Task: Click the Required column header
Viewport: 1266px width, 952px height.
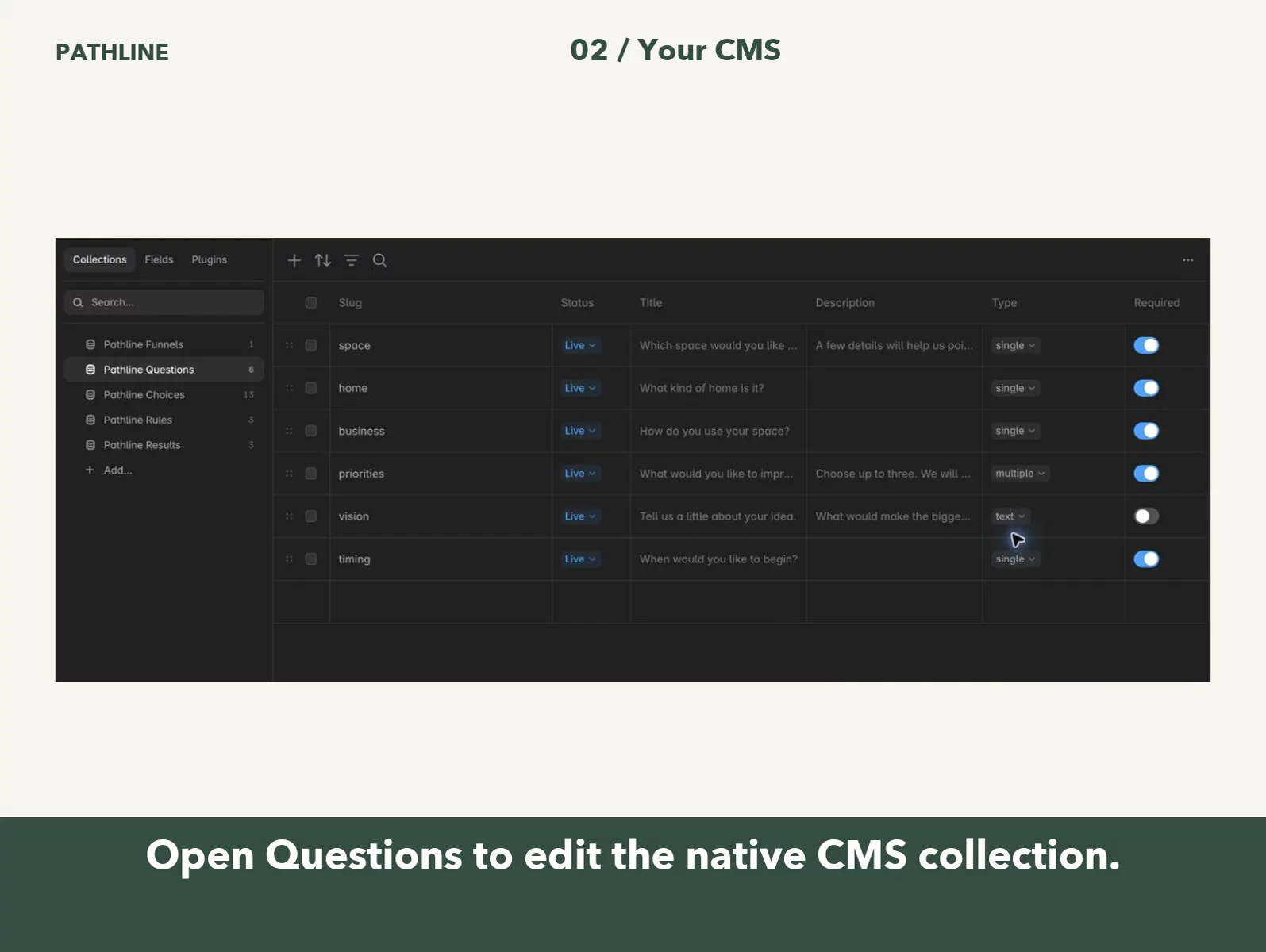Action: pos(1156,302)
